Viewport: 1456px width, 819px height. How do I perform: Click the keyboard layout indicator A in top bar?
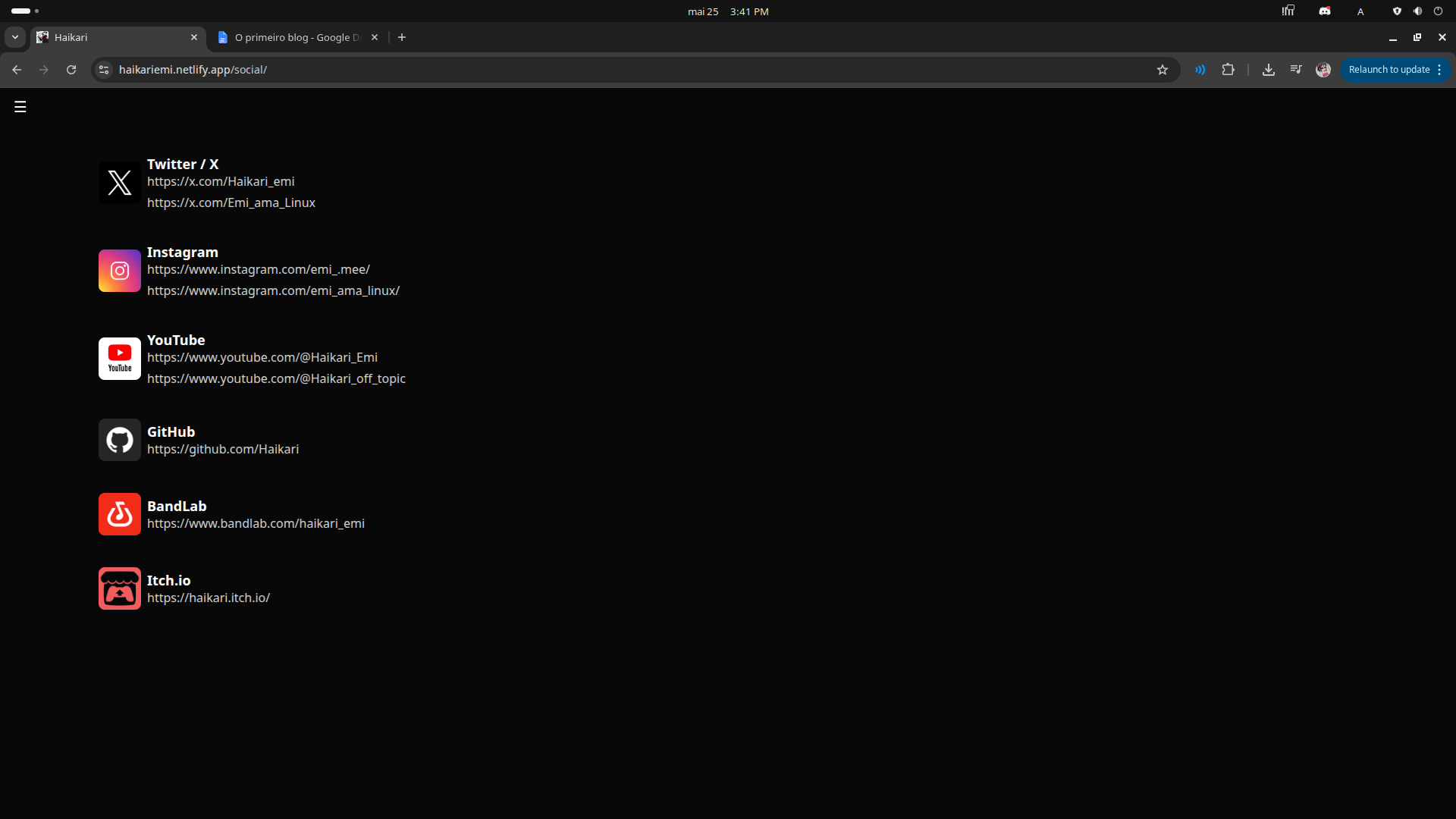coord(1360,11)
